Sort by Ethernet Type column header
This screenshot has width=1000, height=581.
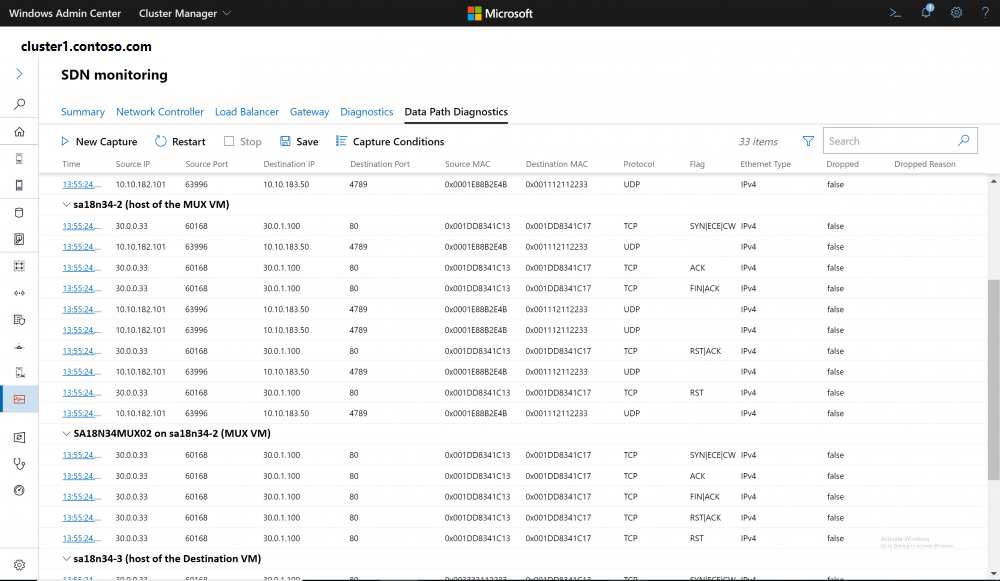point(765,164)
